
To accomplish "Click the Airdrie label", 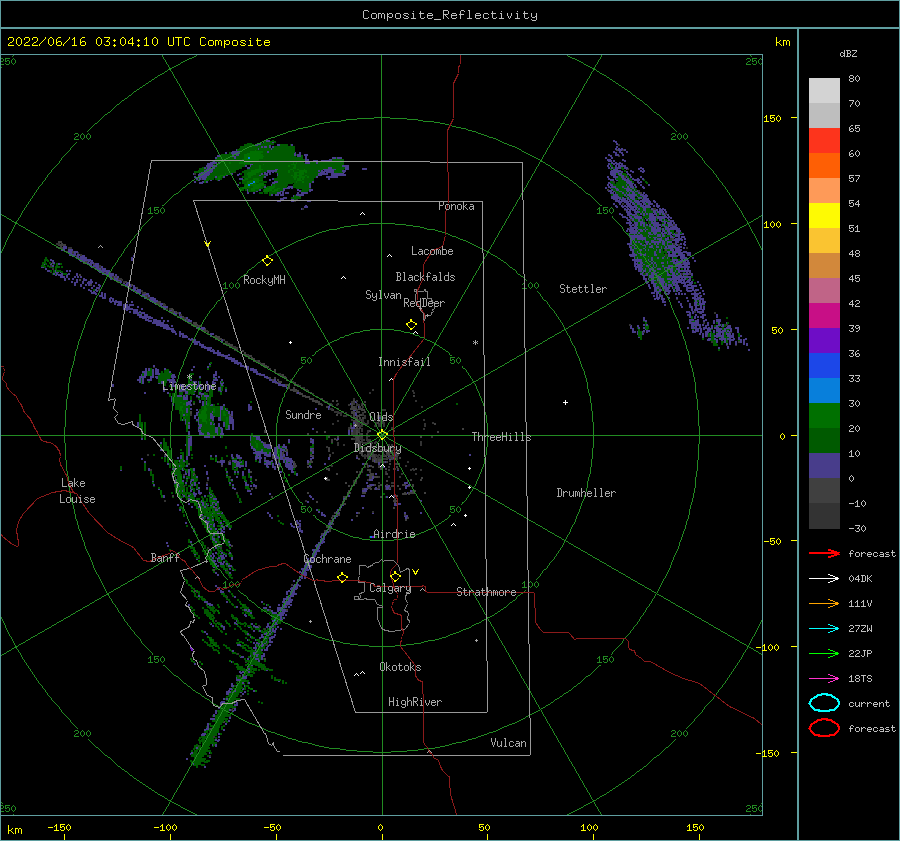I will (x=394, y=534).
